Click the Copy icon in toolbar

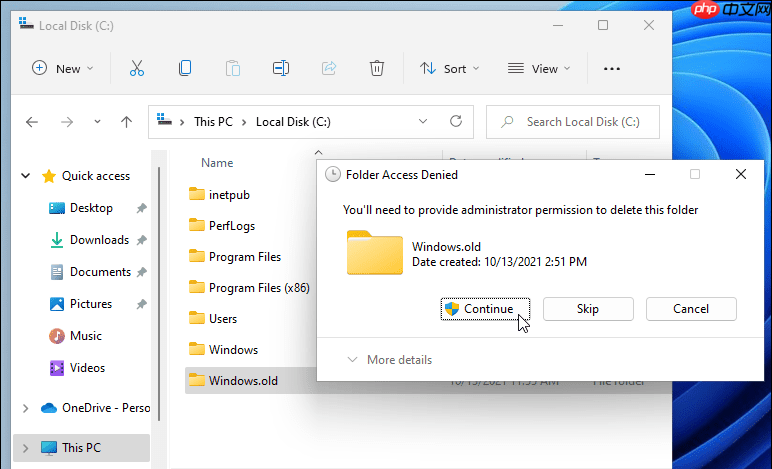tap(185, 68)
